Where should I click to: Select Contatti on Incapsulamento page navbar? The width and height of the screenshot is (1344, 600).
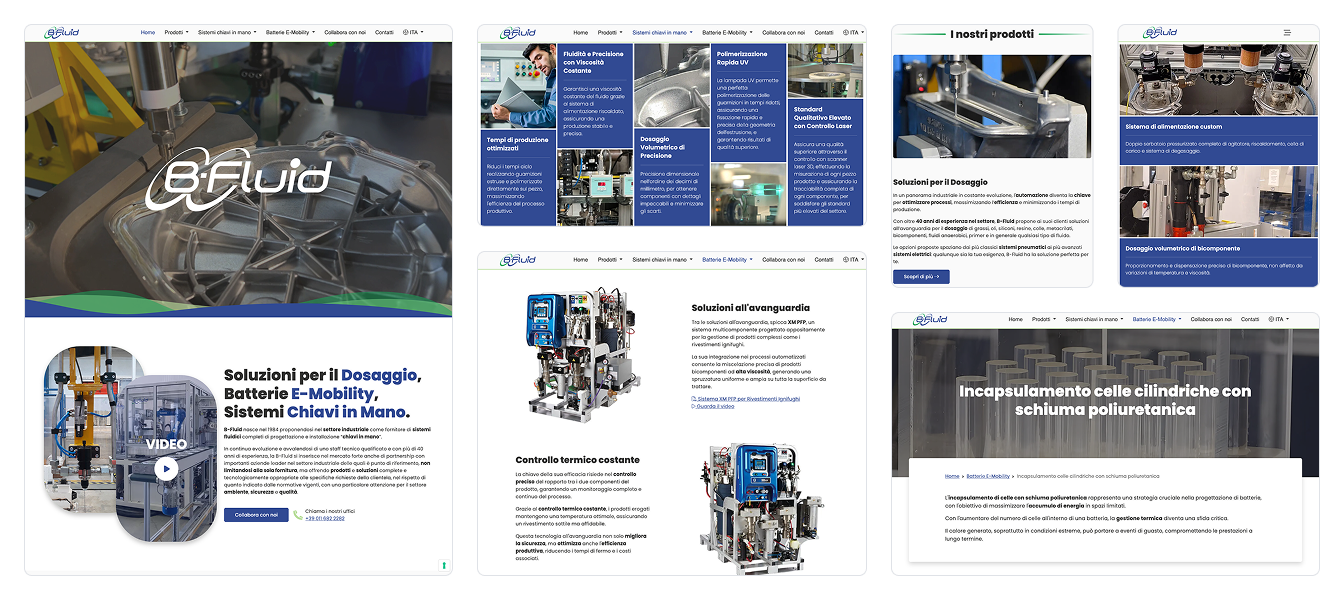pyautogui.click(x=1250, y=319)
